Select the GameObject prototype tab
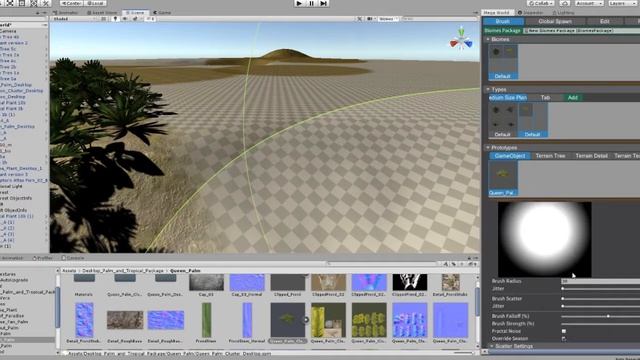 coord(510,156)
